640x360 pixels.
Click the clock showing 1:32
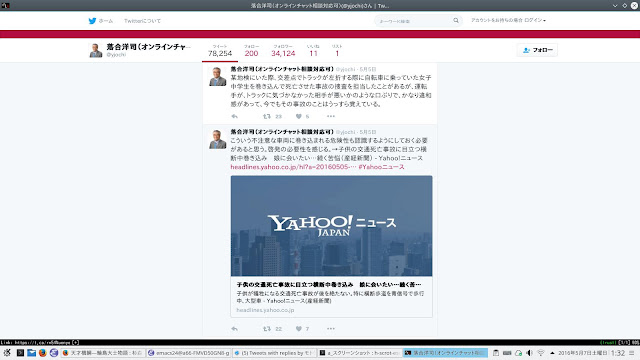click(x=618, y=353)
